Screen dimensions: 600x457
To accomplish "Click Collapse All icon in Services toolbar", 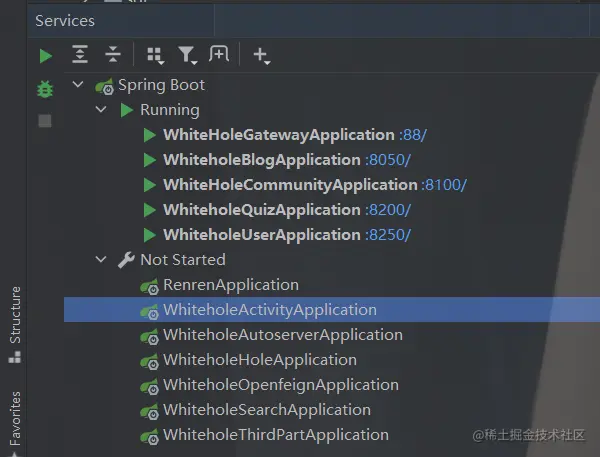I will point(113,54).
